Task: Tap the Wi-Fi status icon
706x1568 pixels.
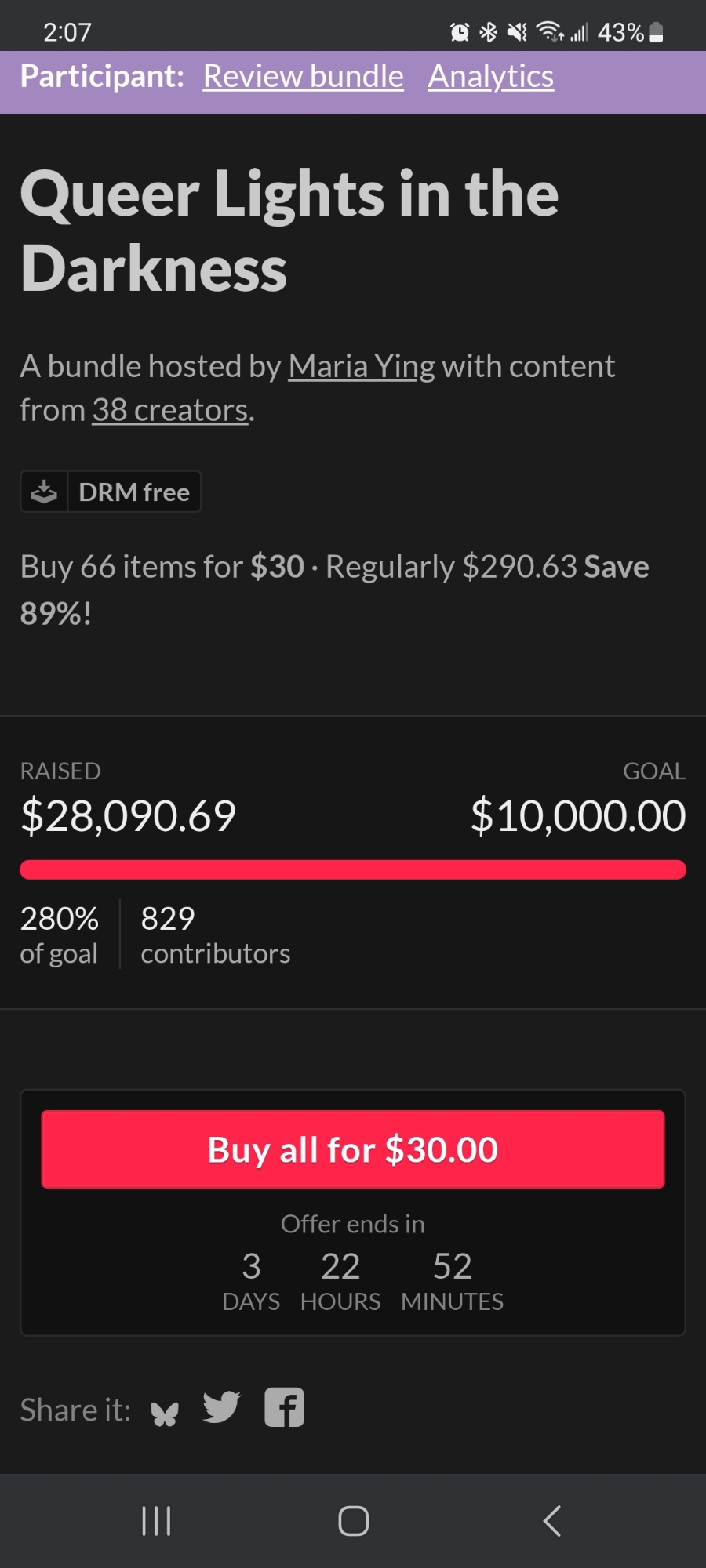Action: [x=549, y=32]
